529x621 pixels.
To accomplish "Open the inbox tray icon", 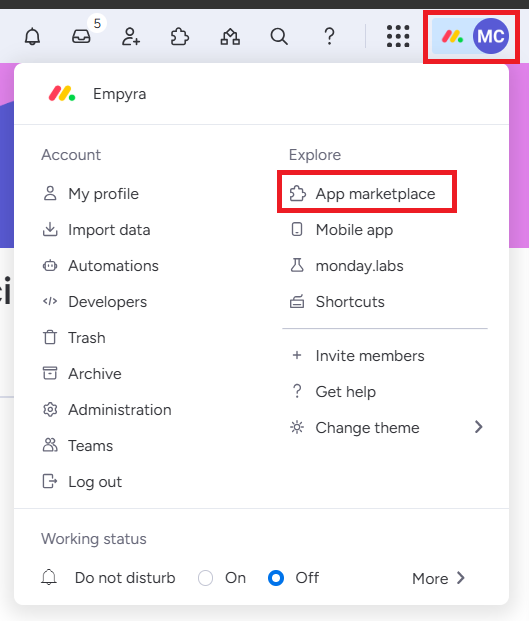I will [81, 37].
